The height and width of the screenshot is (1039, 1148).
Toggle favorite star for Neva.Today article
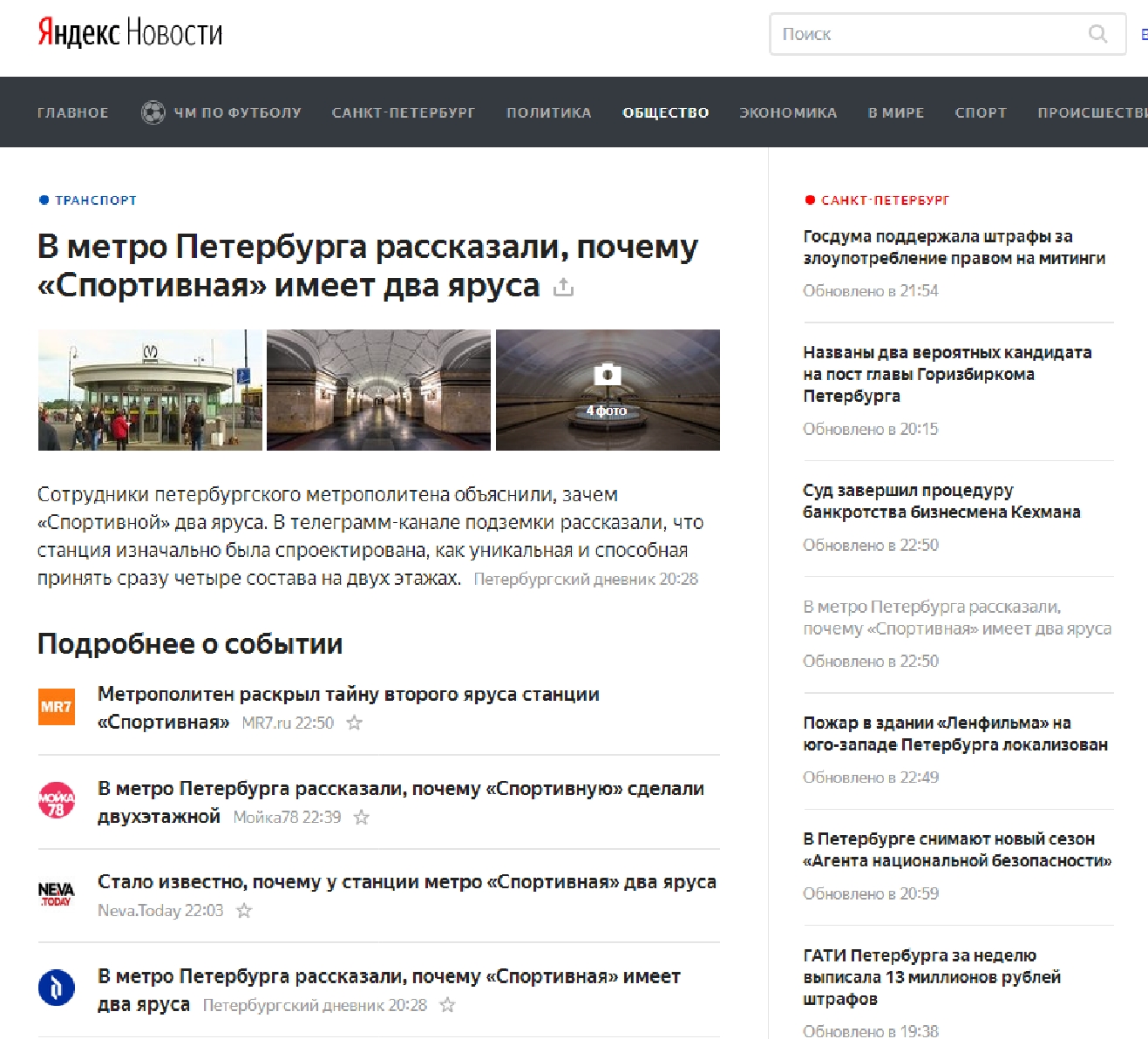click(244, 911)
